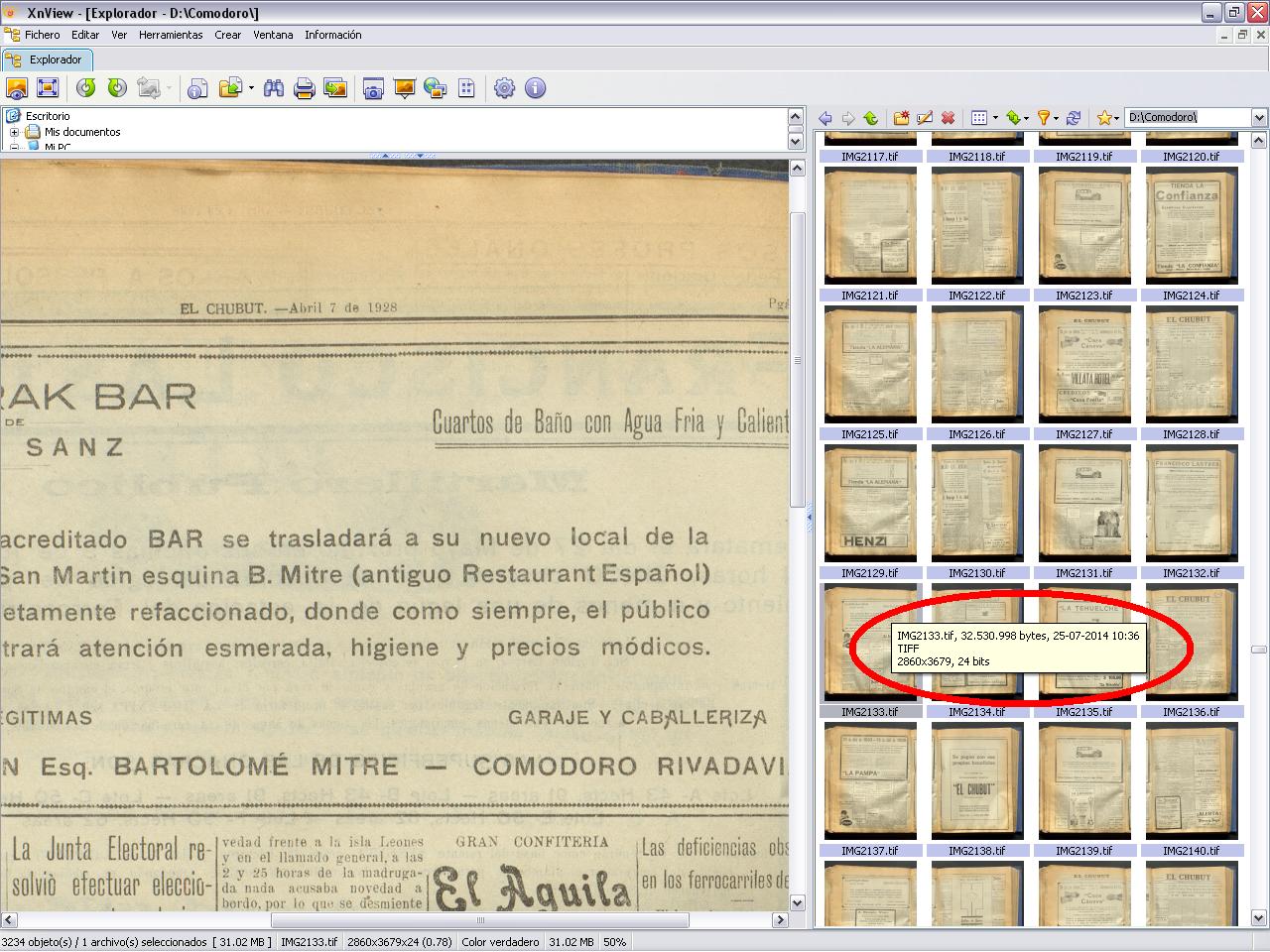The width and height of the screenshot is (1270, 952).
Task: Open the Editar menu
Action: [x=85, y=35]
